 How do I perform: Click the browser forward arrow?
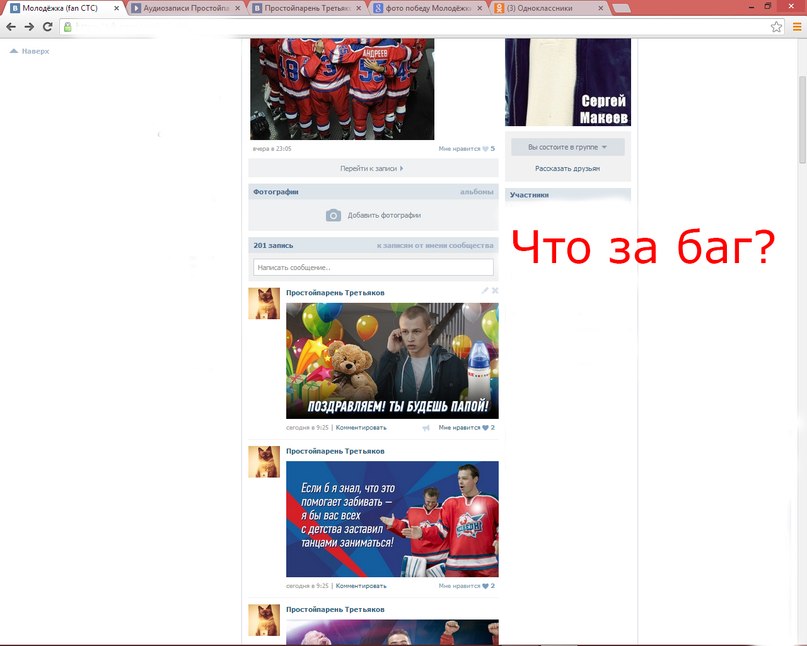pos(29,27)
